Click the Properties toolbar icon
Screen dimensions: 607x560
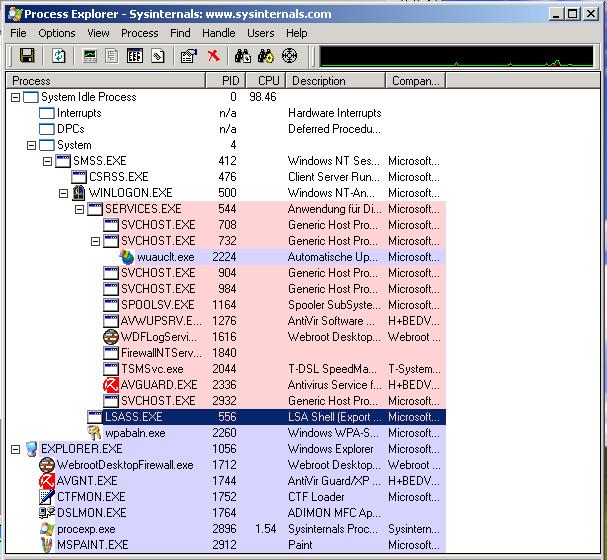tap(188, 56)
